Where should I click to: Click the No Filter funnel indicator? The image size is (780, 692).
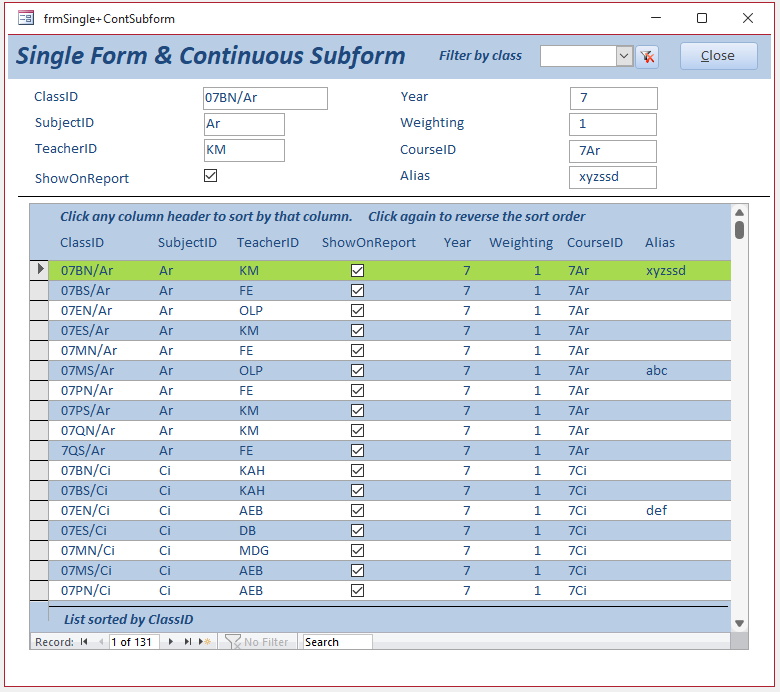(x=257, y=642)
